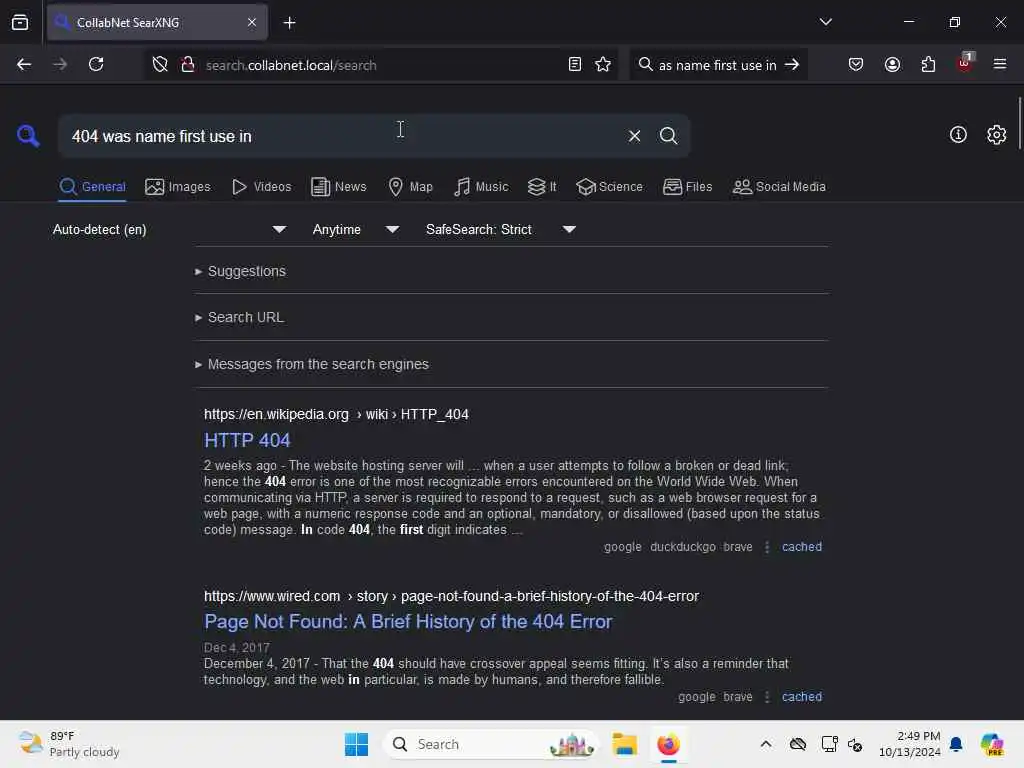Viewport: 1024px width, 768px height.
Task: Switch to Videos category
Action: coord(261,187)
